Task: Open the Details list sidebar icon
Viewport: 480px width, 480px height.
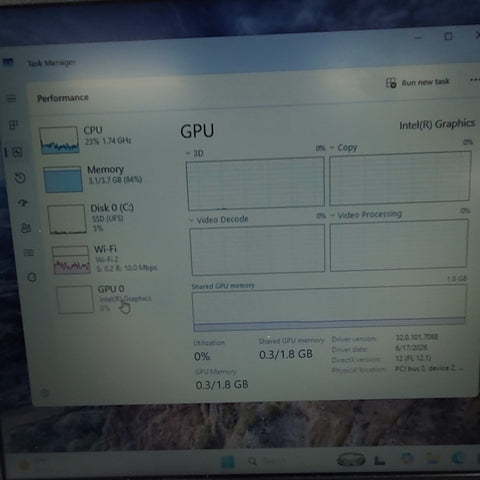Action: coord(29,253)
